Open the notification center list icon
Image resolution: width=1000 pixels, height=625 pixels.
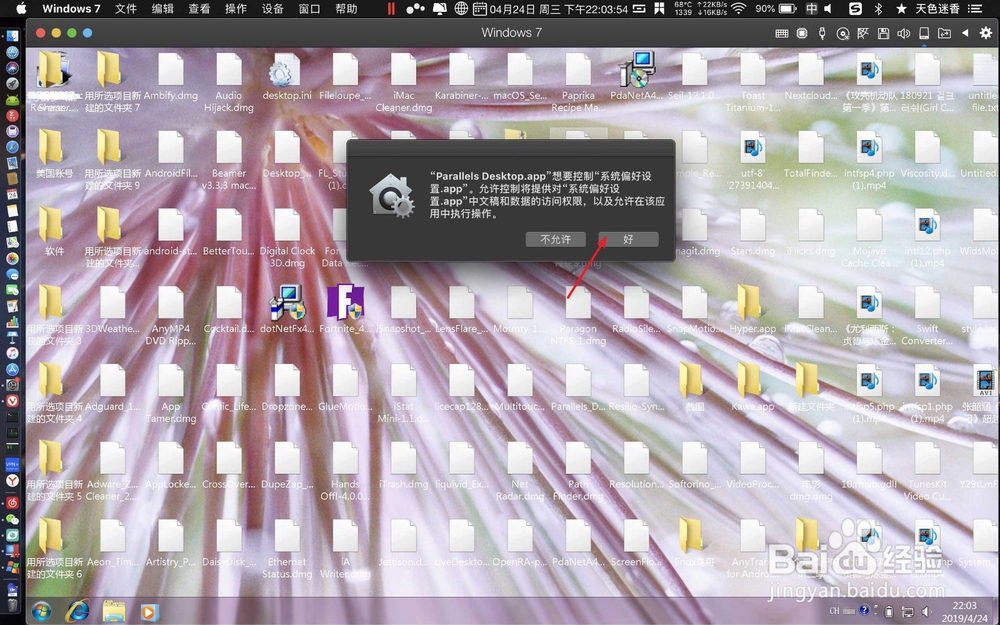pos(974,8)
